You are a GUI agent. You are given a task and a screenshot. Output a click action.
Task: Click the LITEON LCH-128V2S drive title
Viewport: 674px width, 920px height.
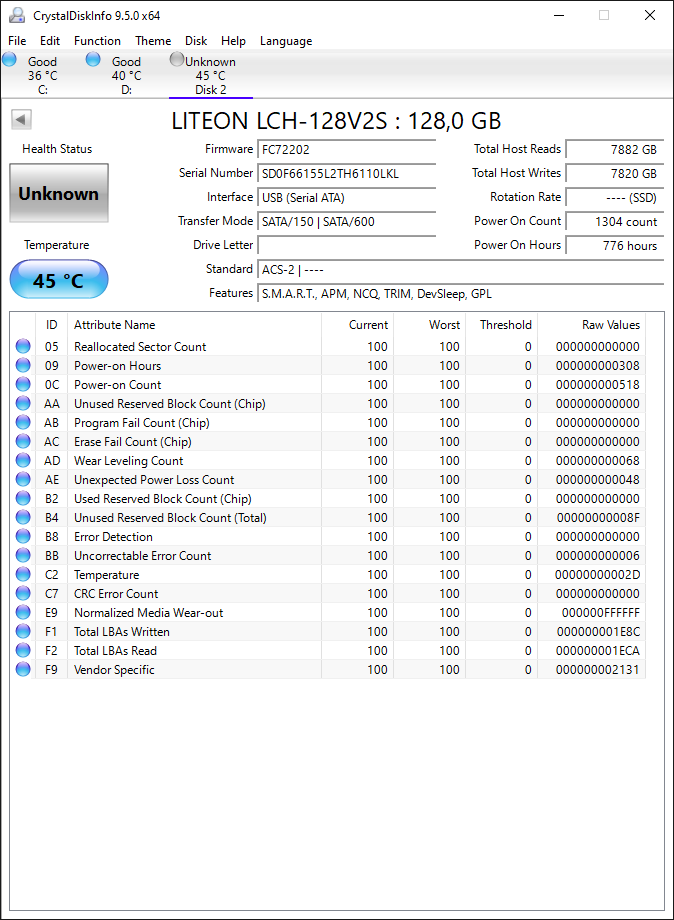tap(337, 121)
